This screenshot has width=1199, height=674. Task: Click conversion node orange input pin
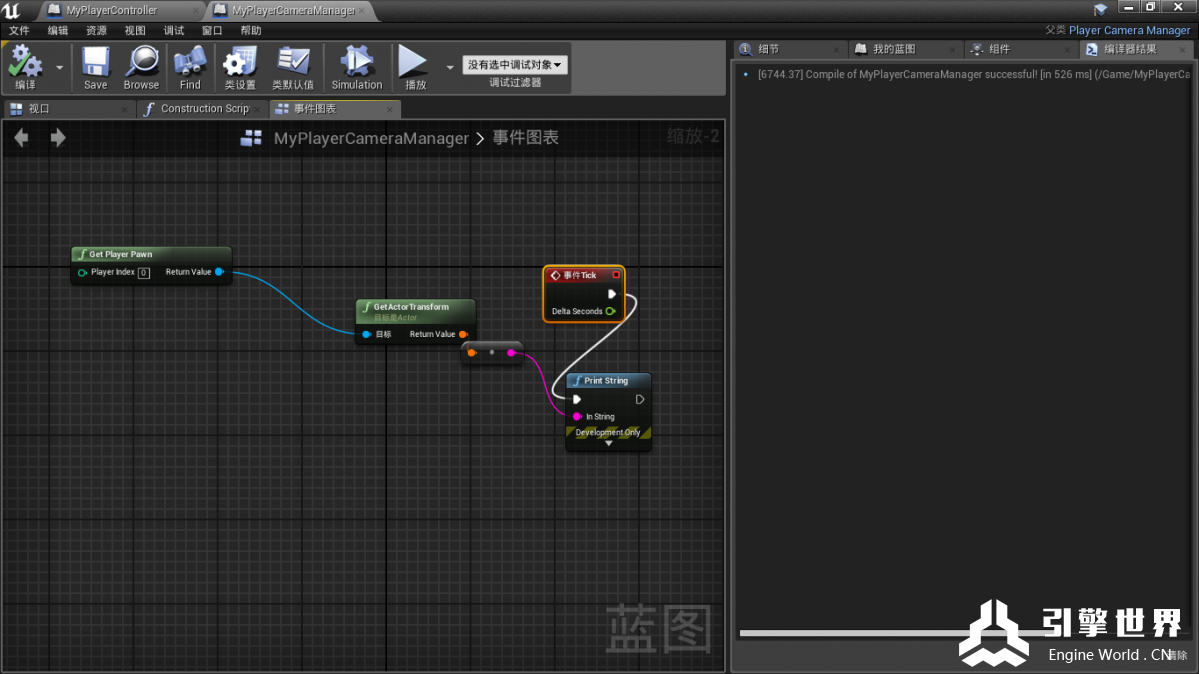pos(472,353)
